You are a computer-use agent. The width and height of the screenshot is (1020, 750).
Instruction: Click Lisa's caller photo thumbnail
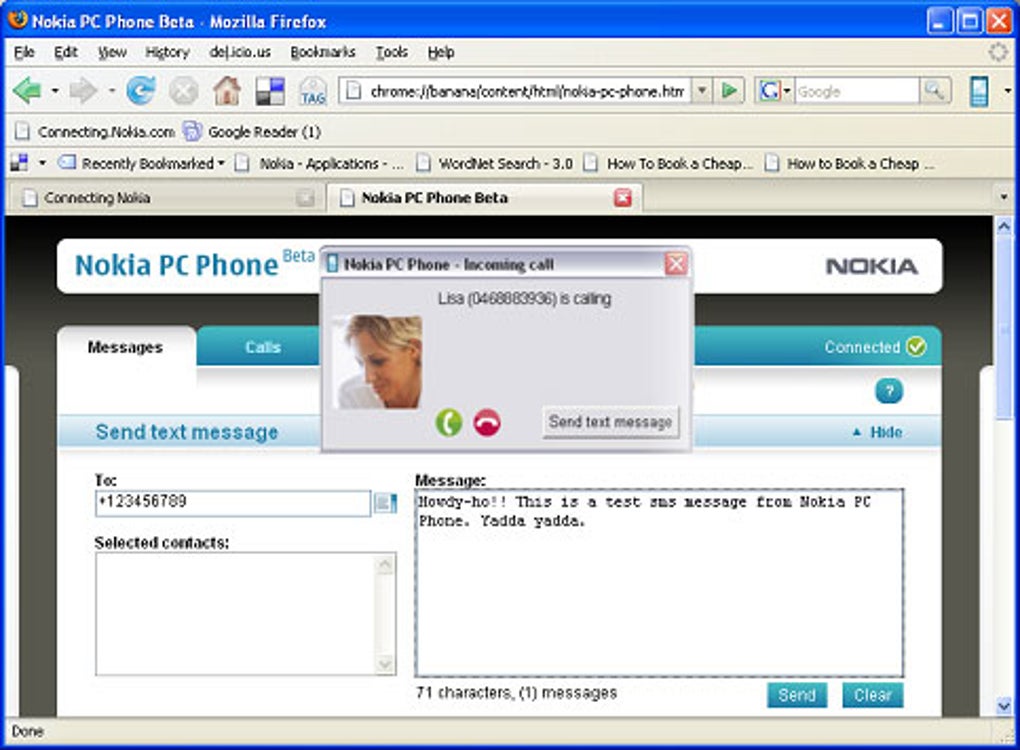click(x=377, y=362)
